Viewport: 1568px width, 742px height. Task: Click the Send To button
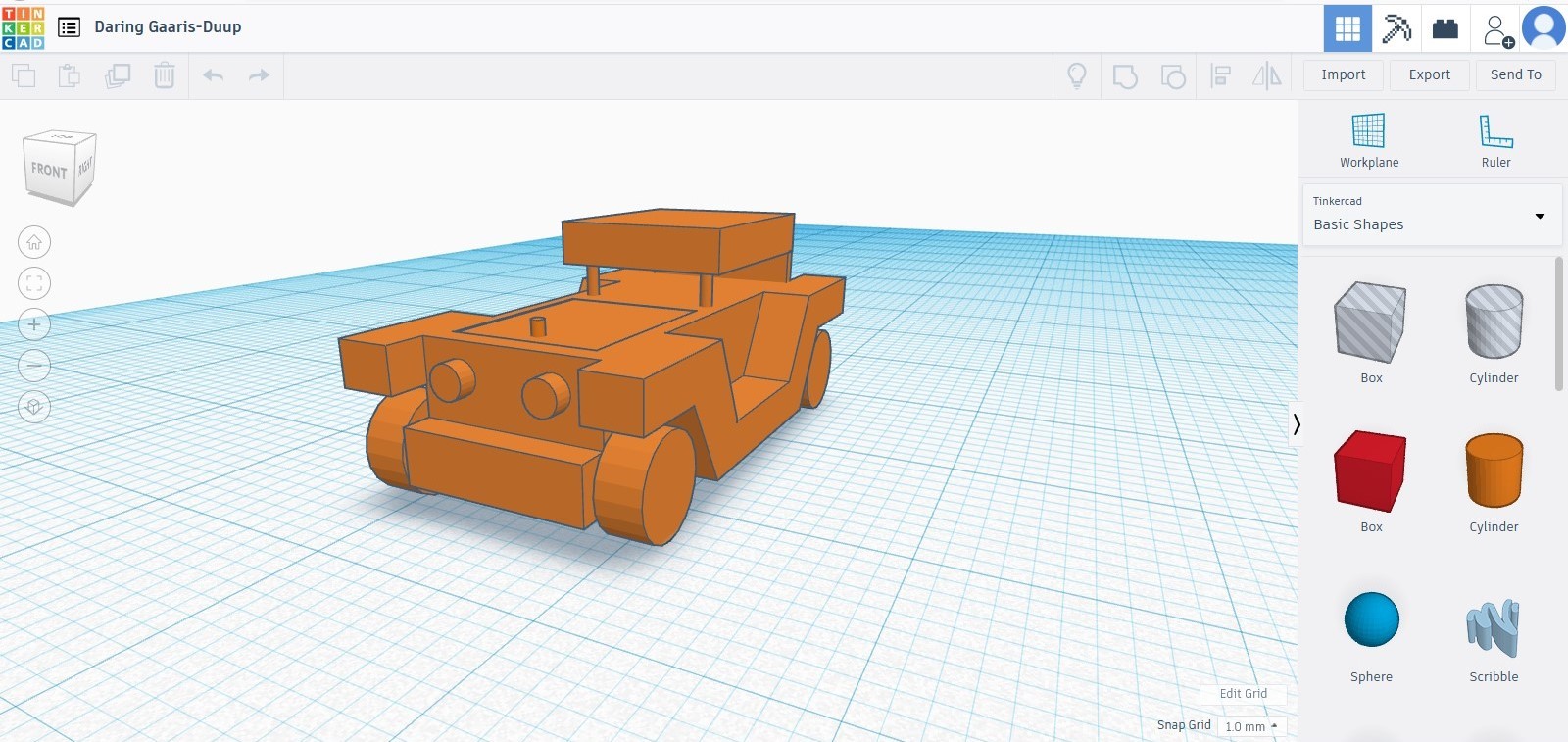1516,74
